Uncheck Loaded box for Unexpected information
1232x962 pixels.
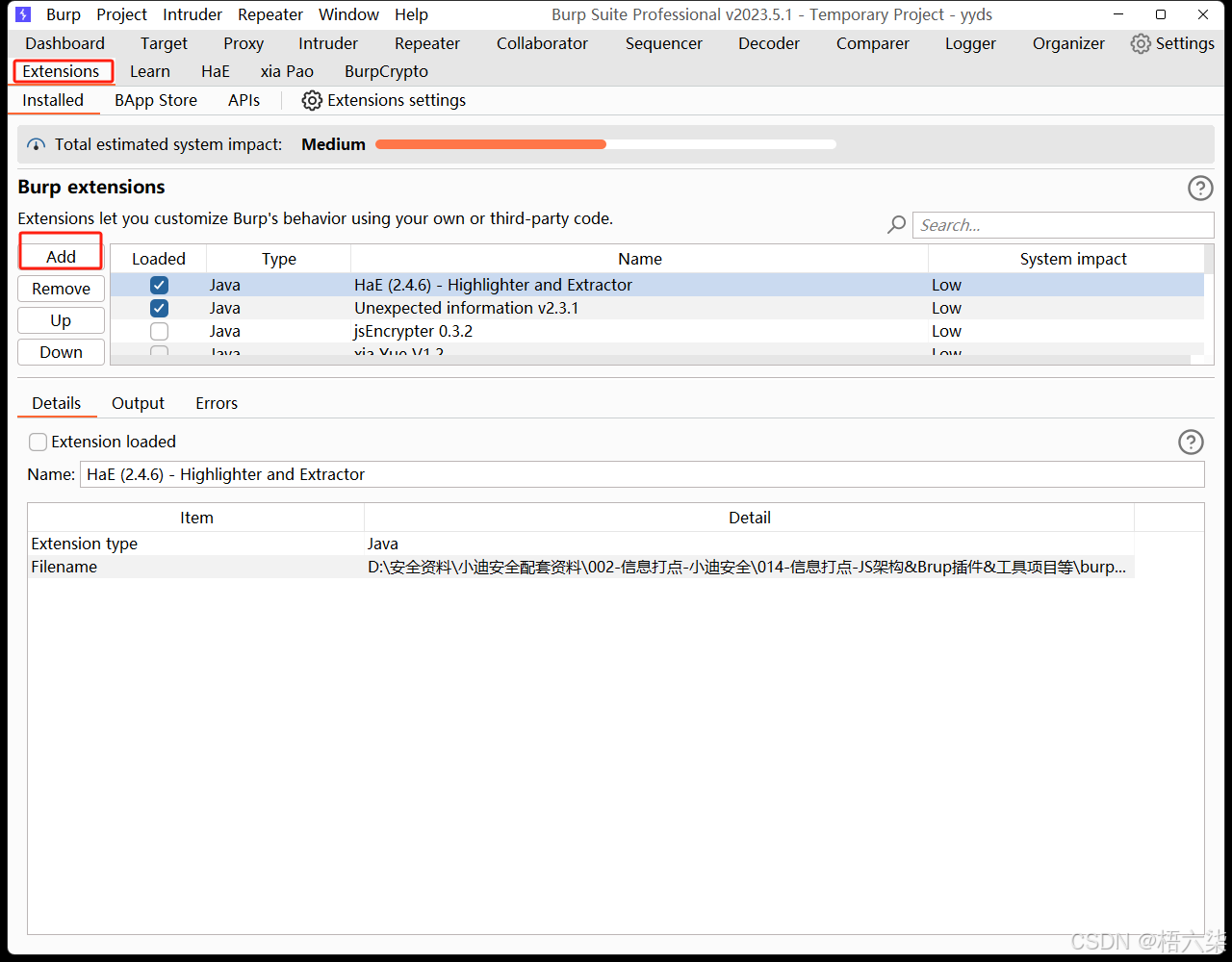pyautogui.click(x=159, y=308)
